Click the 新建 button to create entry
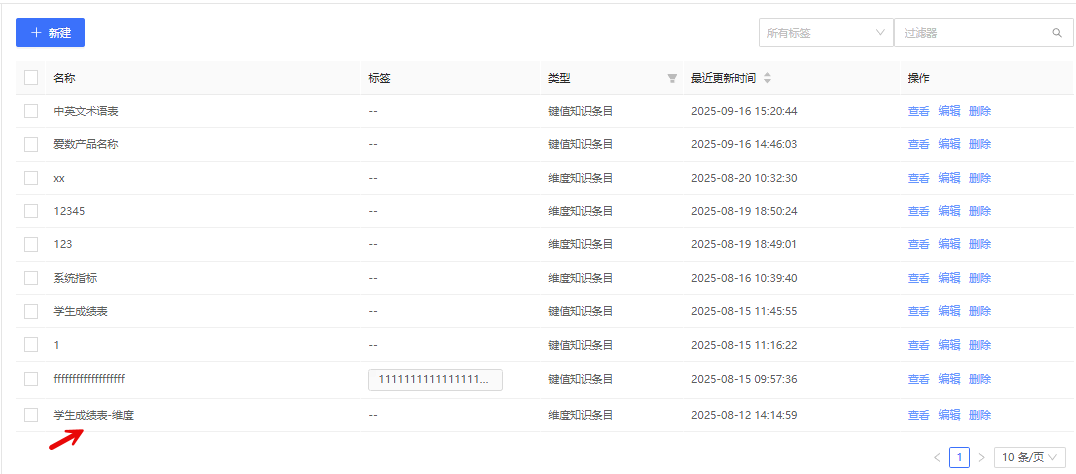Viewport: 1076px width, 474px height. click(50, 33)
